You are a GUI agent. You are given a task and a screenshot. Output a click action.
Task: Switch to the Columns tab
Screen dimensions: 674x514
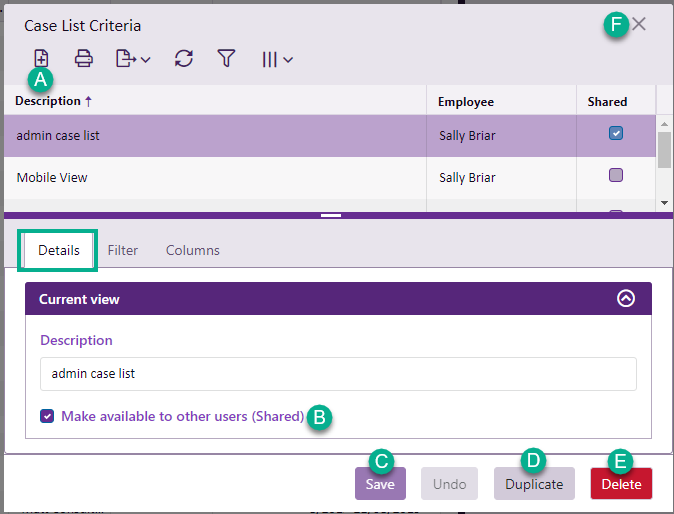coord(192,250)
